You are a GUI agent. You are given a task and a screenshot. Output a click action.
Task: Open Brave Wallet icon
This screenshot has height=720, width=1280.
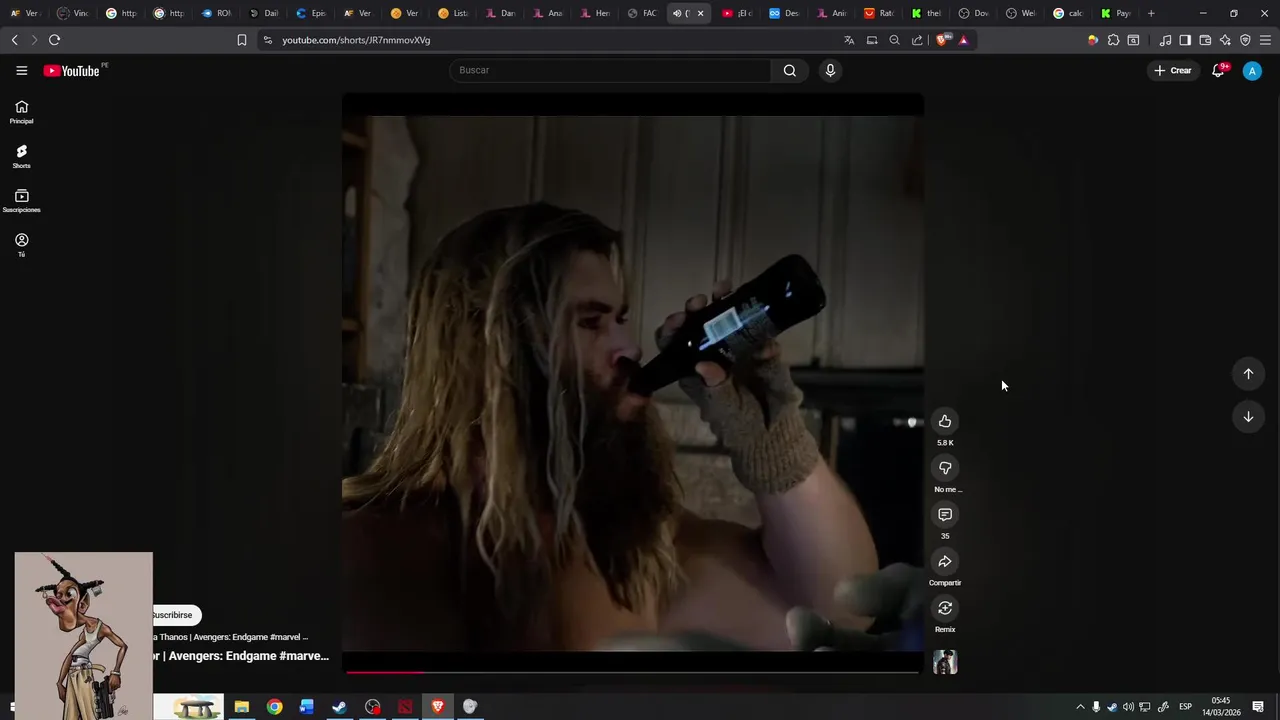tap(1205, 40)
